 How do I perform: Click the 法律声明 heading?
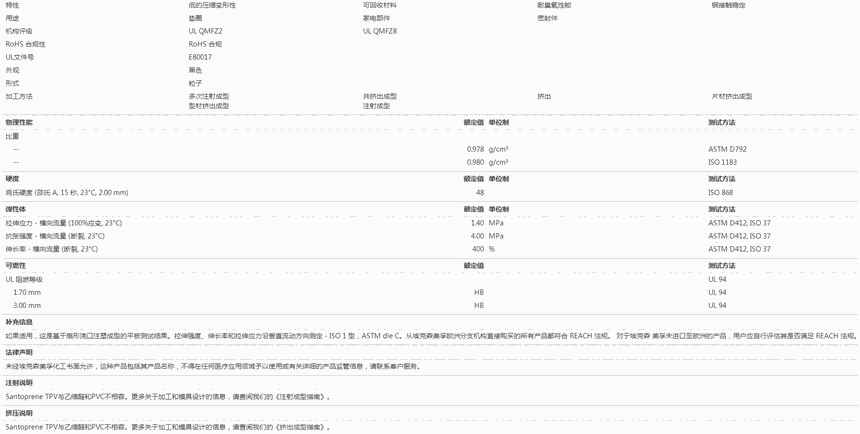(x=19, y=352)
